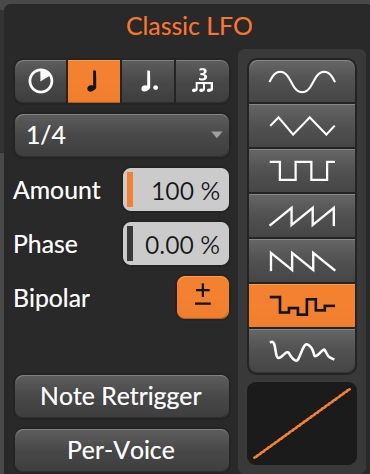Click the Phase 0.00 % value field
Viewport: 370px width, 474px height.
176,244
